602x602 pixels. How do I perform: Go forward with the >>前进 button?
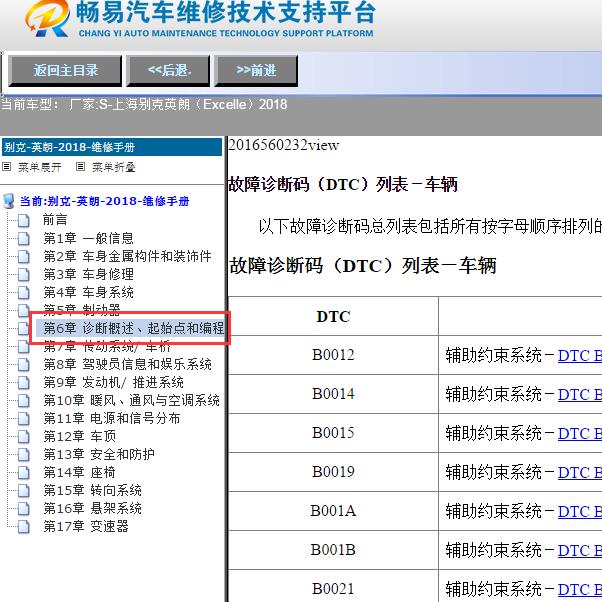pyautogui.click(x=256, y=70)
